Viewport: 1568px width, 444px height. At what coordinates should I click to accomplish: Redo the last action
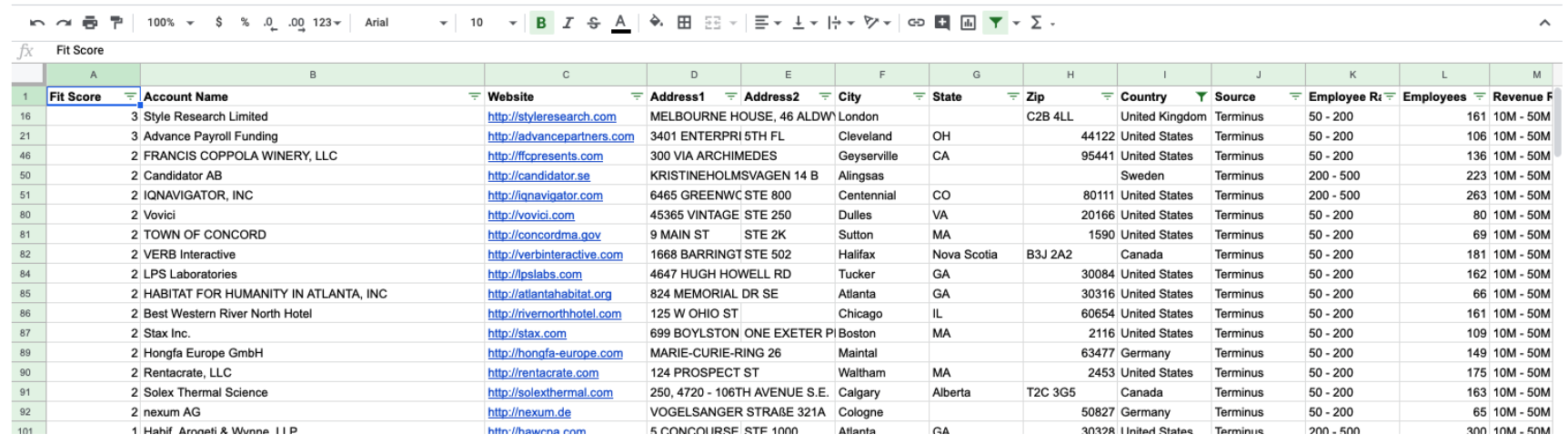coord(63,23)
